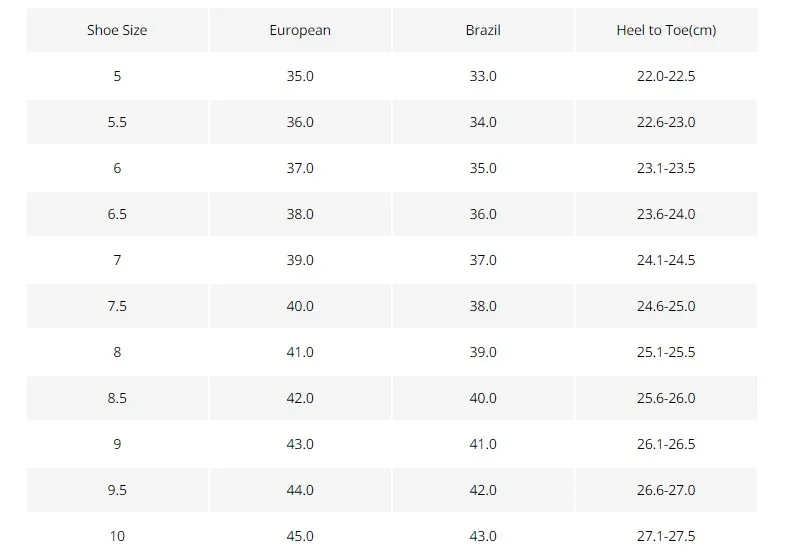
Task: Click European size 45.0 cell
Action: [x=300, y=536]
